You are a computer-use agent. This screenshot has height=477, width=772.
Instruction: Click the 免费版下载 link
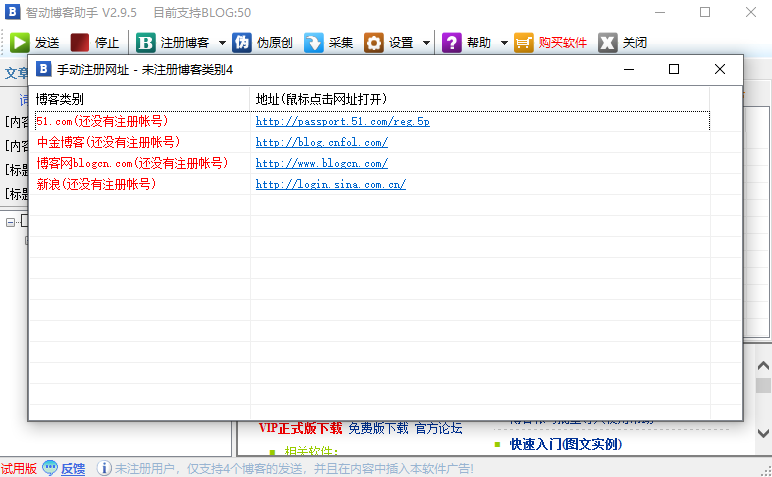coord(378,428)
